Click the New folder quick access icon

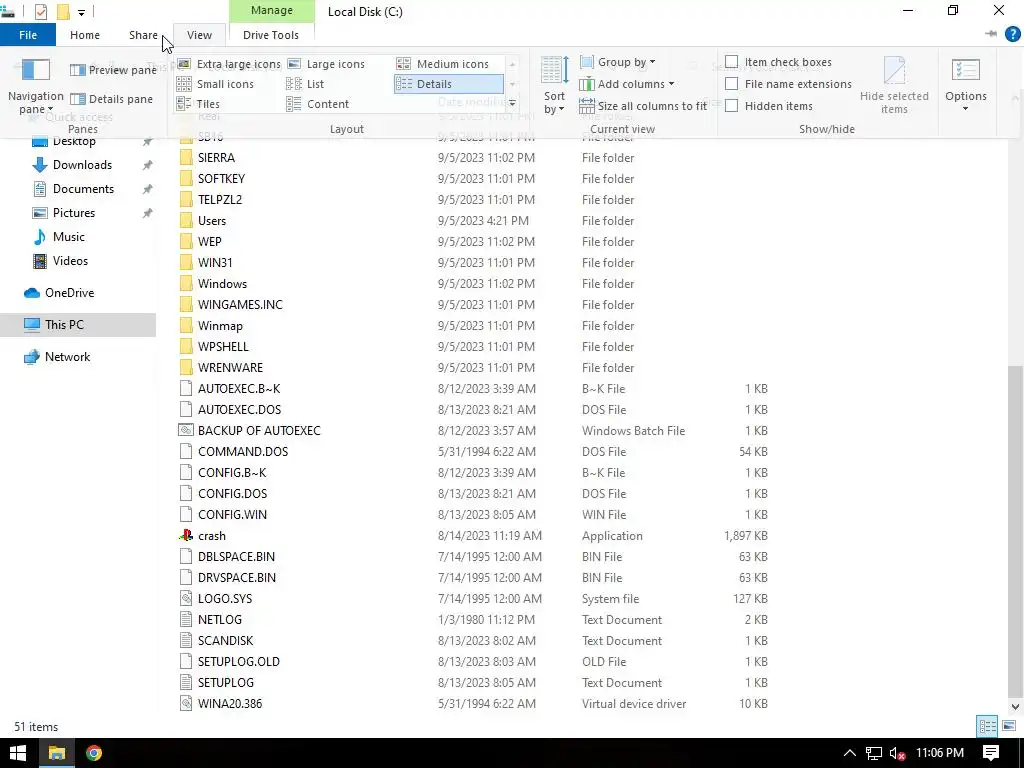pyautogui.click(x=63, y=12)
